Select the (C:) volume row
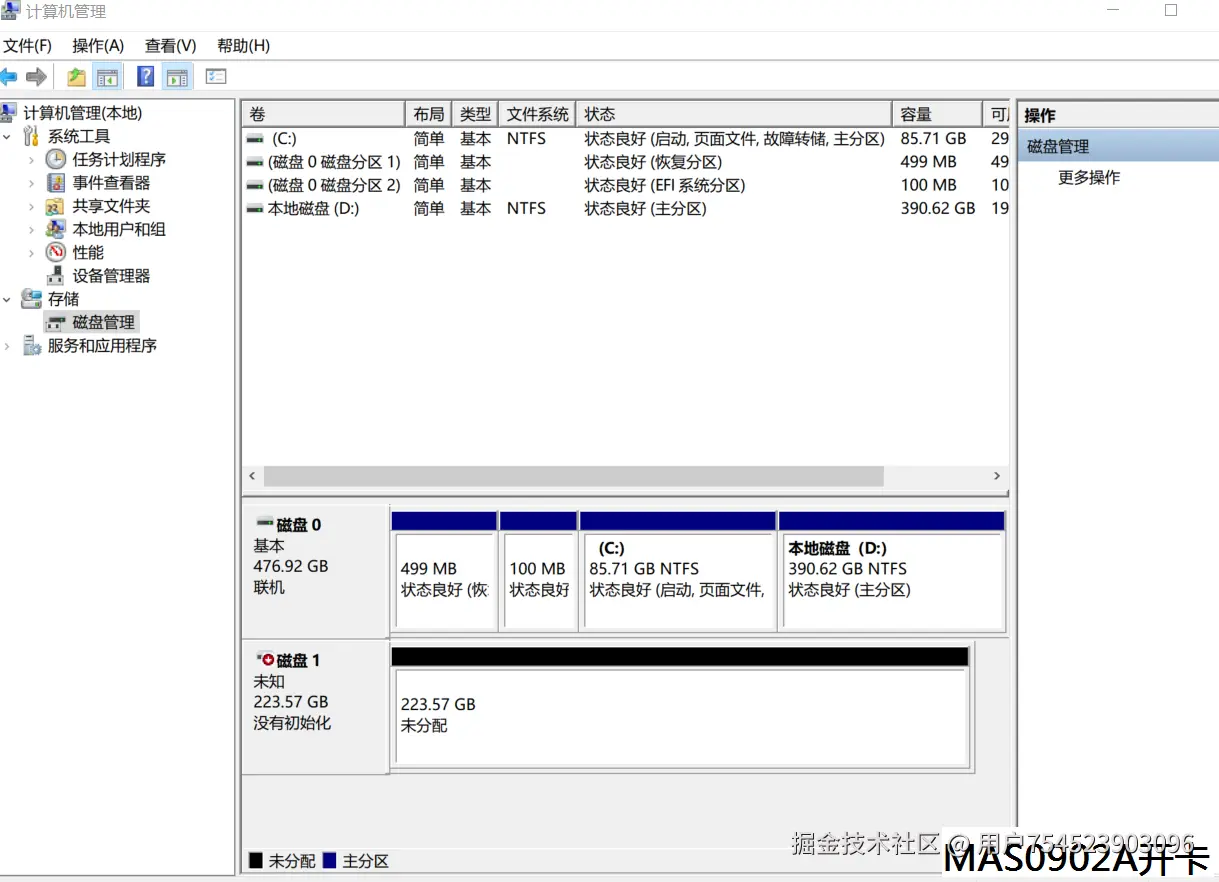 click(627, 139)
